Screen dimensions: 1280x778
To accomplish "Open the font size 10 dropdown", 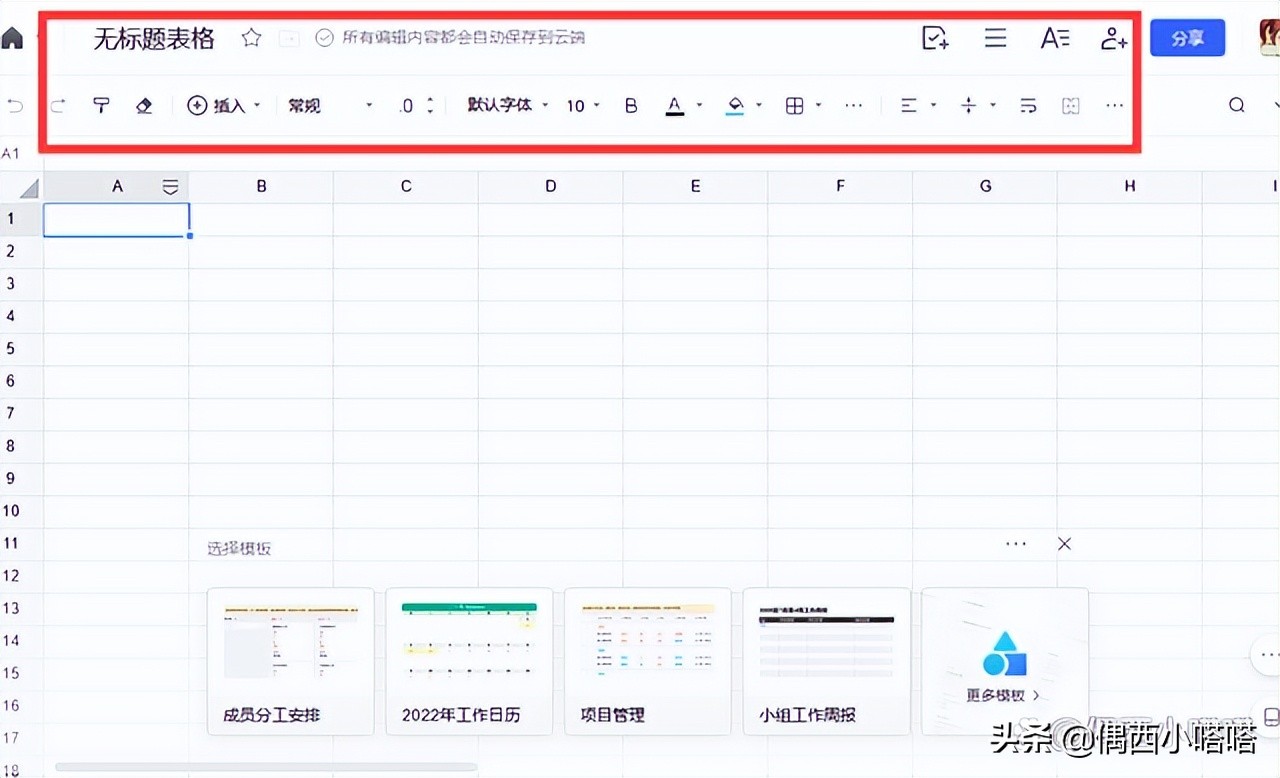I will pos(583,105).
